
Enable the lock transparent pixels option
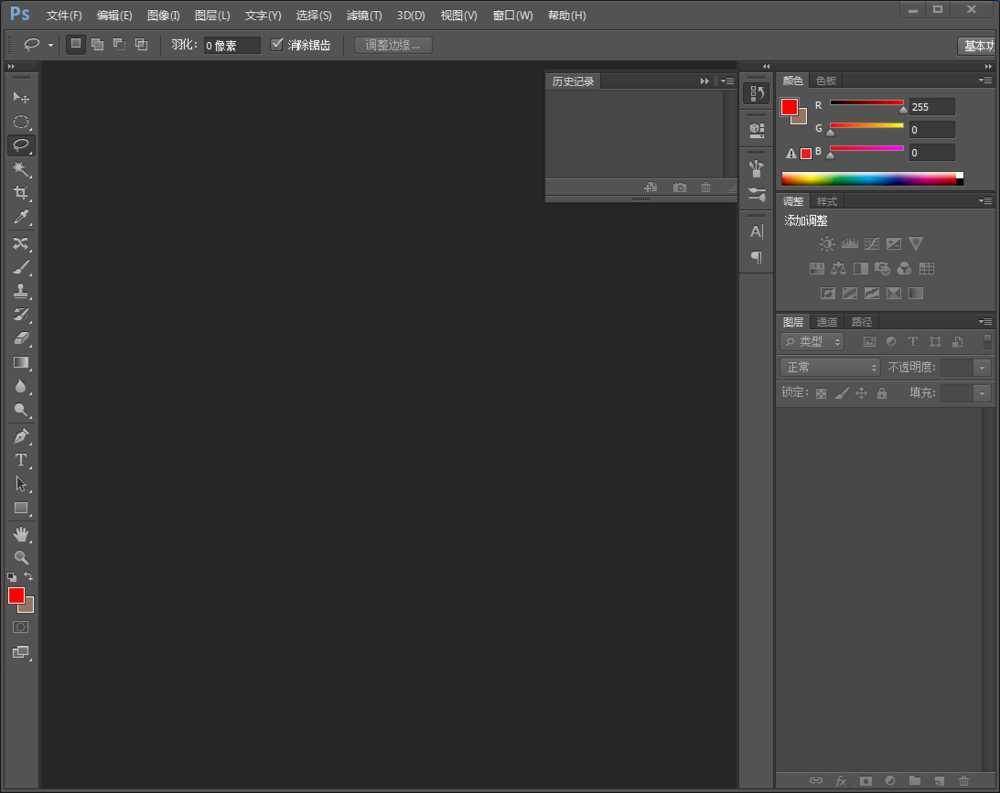[x=821, y=394]
